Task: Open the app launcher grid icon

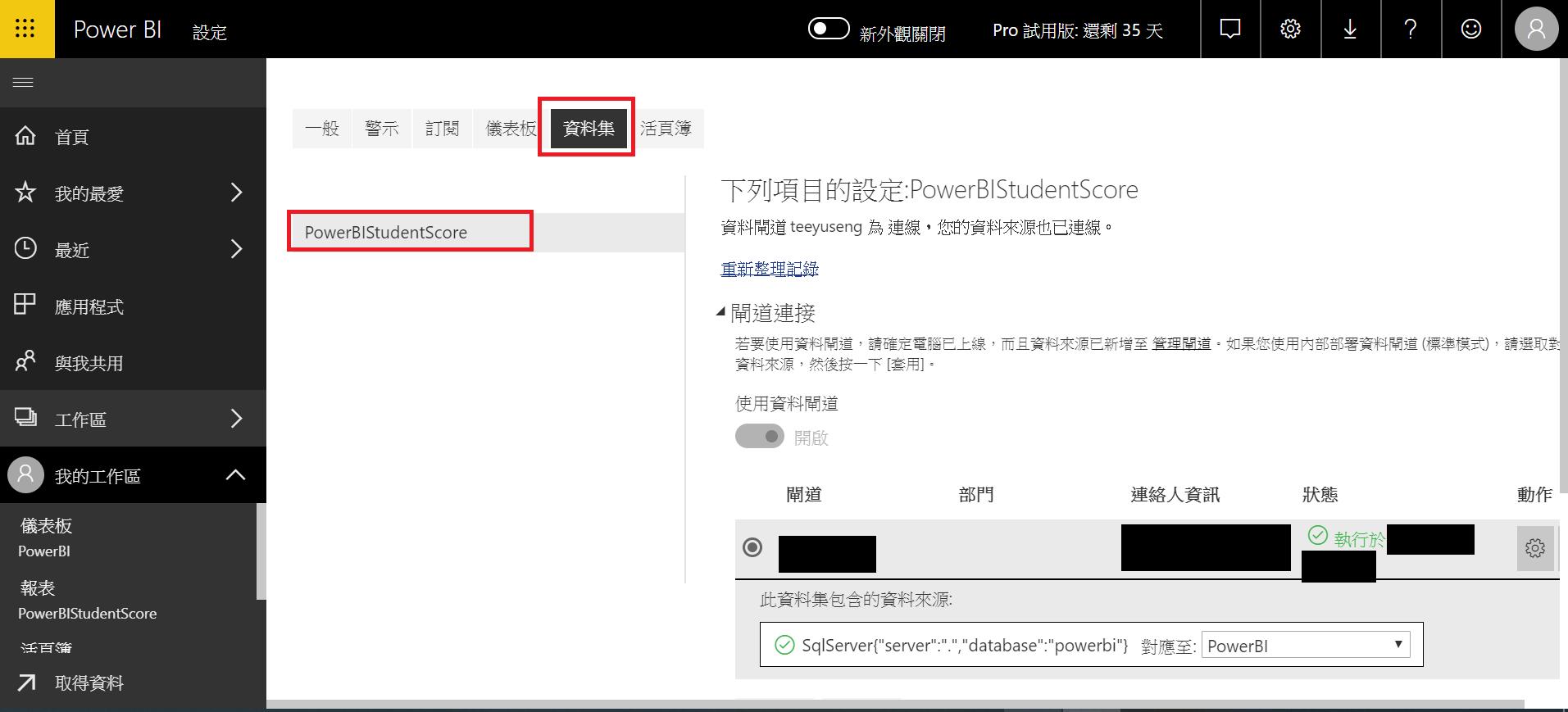Action: point(25,29)
